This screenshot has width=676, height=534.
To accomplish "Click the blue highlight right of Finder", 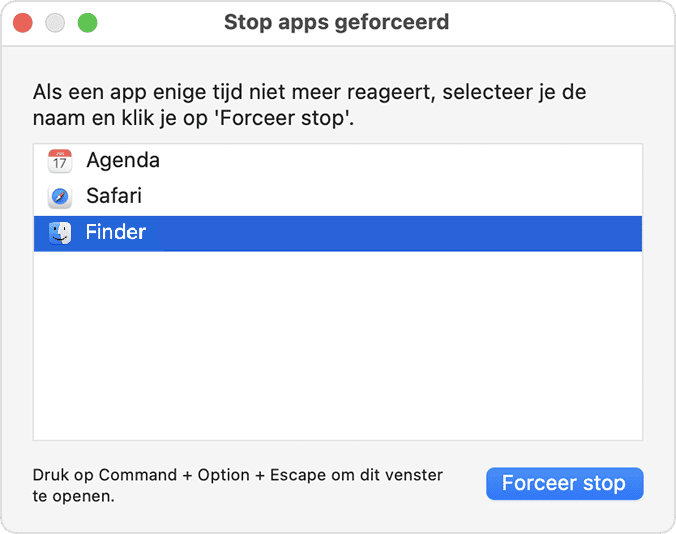I will [400, 233].
